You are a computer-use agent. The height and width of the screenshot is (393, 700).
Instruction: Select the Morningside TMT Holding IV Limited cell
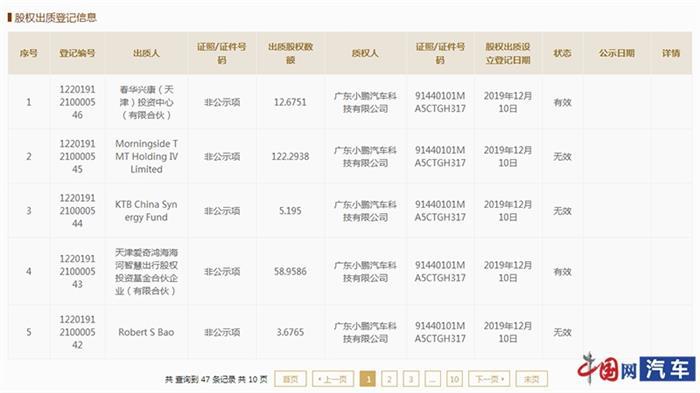tap(146, 156)
